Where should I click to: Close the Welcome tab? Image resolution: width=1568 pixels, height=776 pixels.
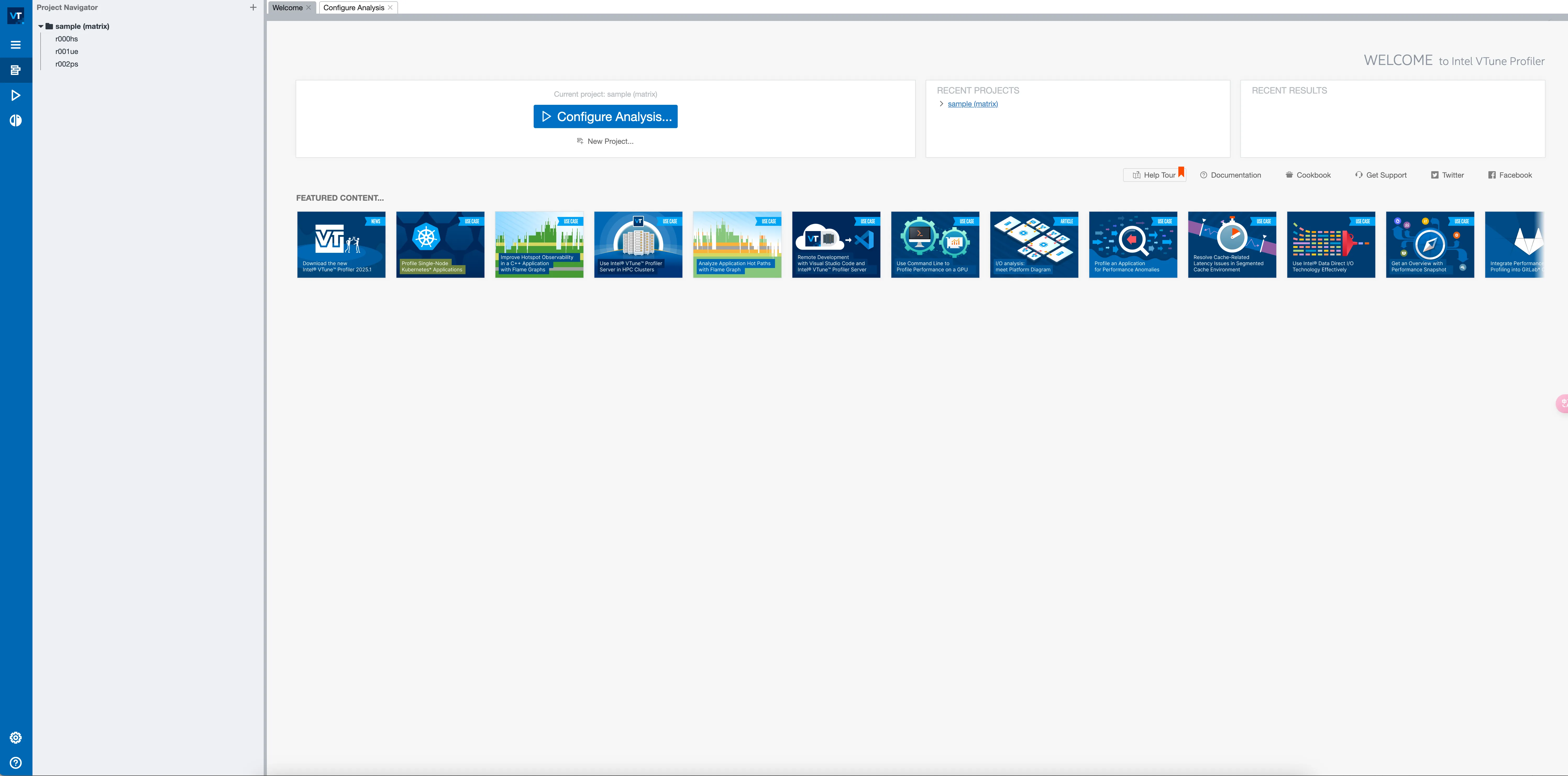[309, 7]
